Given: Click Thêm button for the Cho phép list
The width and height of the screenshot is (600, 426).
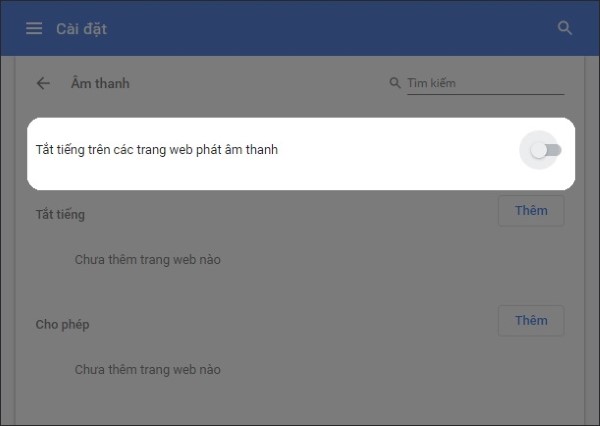Looking at the screenshot, I should click(531, 320).
